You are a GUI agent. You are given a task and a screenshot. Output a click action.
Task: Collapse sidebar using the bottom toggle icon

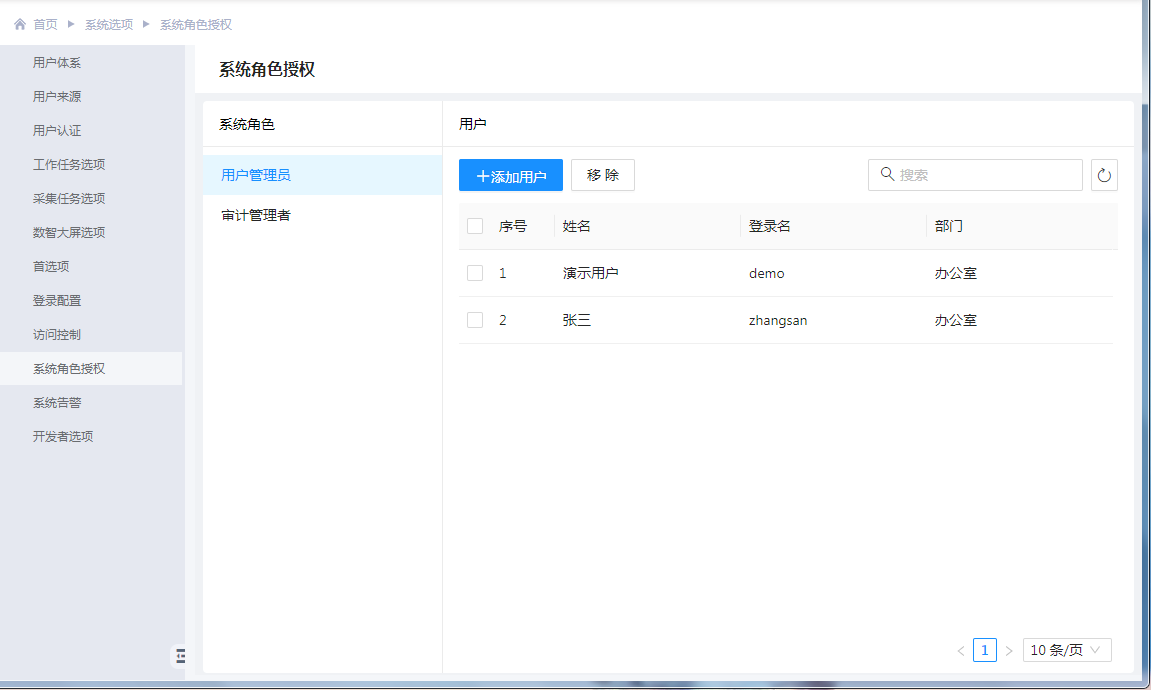(x=180, y=655)
